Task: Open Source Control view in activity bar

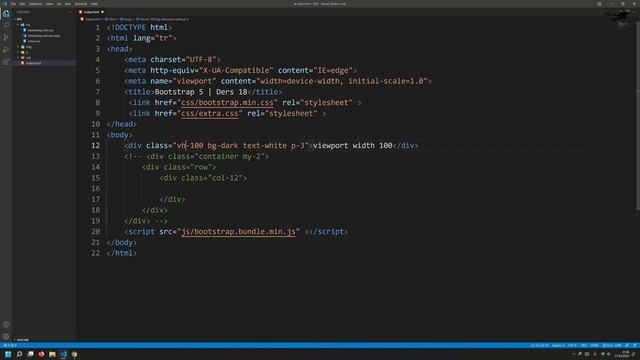Action: click(x=6, y=38)
